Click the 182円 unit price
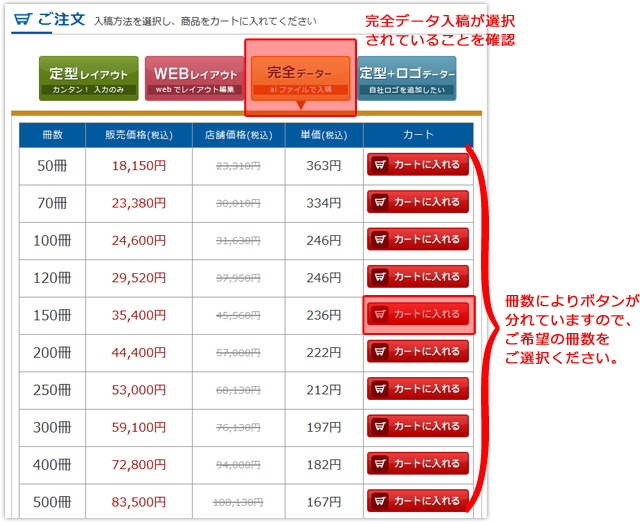640x523 pixels. pos(324,465)
